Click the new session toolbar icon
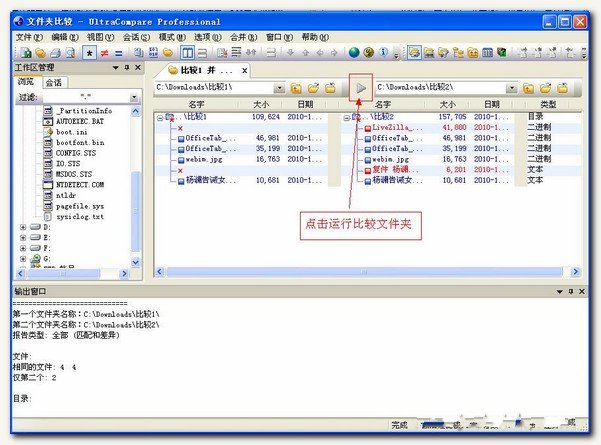601x445 pixels. 26,53
